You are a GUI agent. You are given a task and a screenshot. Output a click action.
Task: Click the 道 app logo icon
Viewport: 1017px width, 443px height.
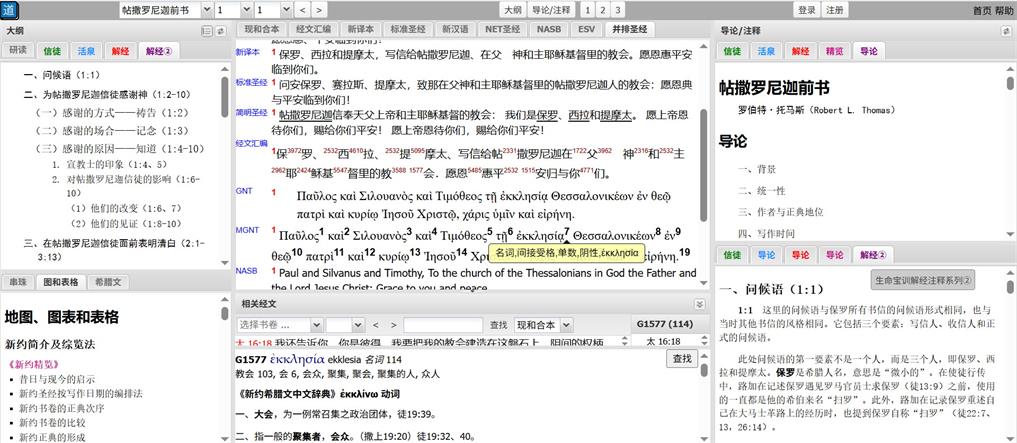(10, 10)
